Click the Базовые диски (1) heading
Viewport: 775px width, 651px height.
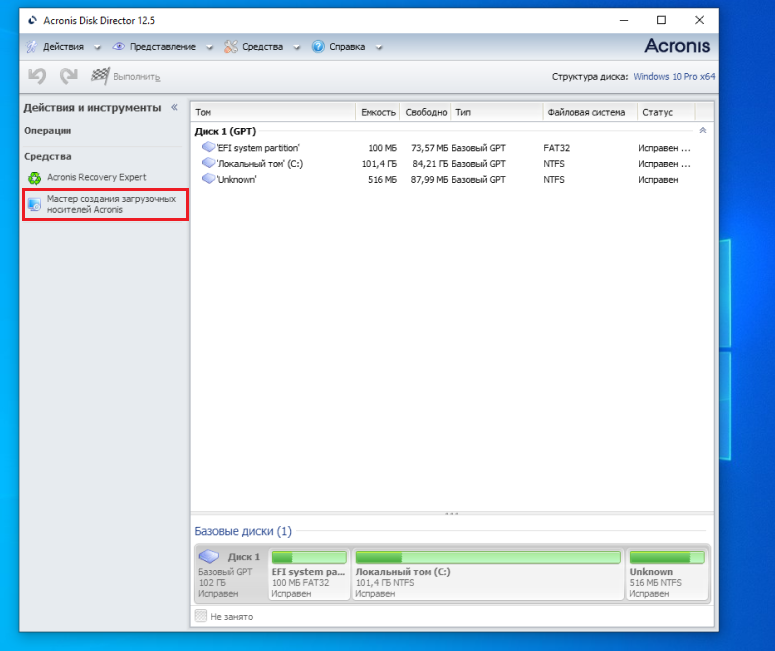click(x=243, y=531)
